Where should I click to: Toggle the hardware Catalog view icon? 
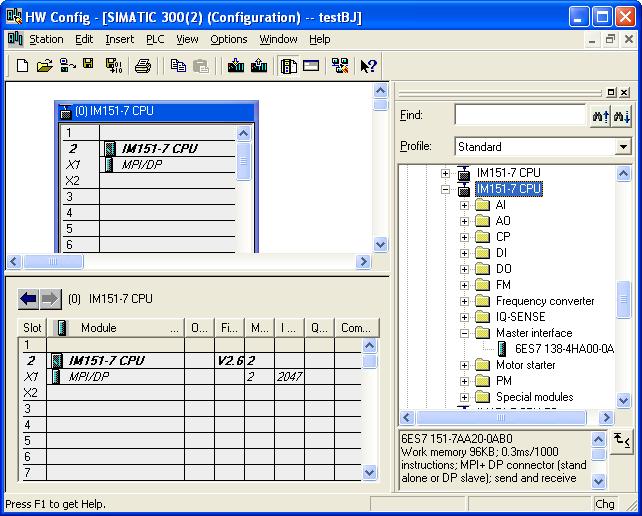pos(289,66)
